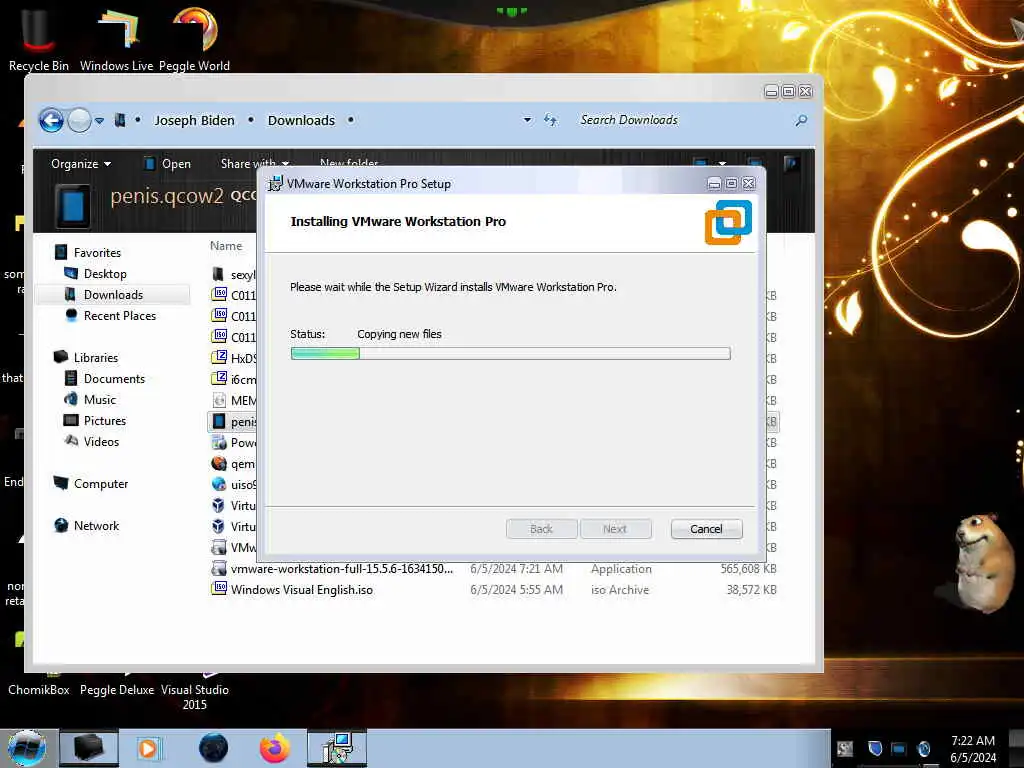Screen dimensions: 1024x768
Task: Launch Peggle World from desktop
Action: tap(194, 38)
